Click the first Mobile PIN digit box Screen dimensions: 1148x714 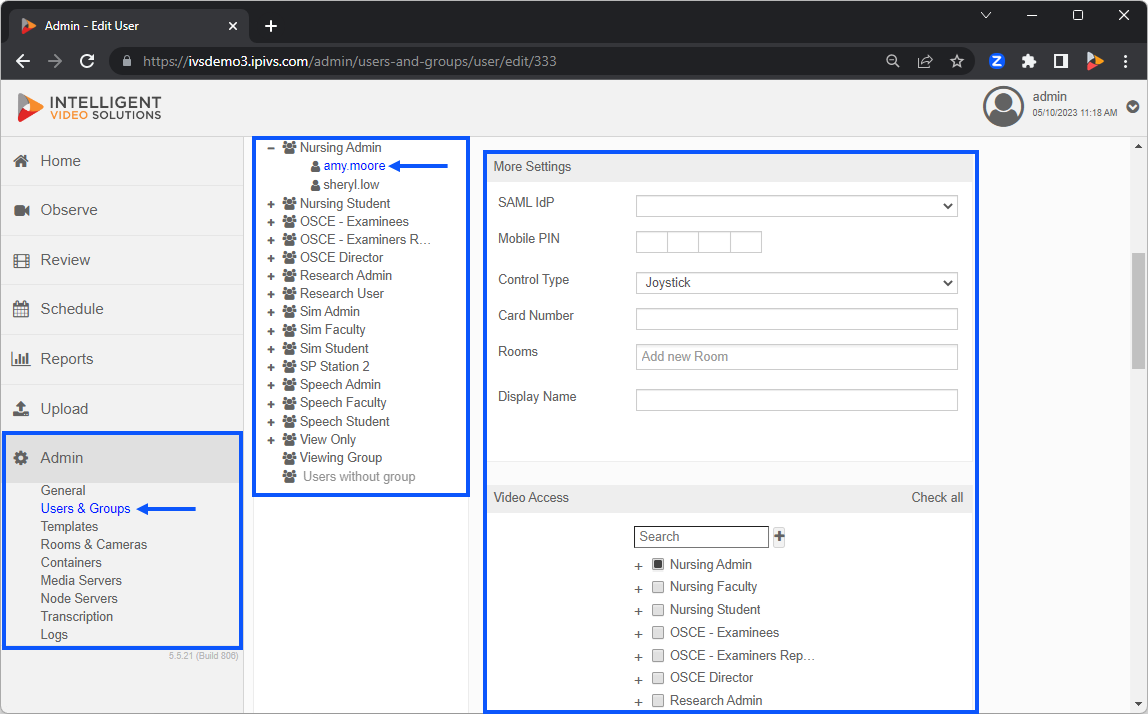652,242
